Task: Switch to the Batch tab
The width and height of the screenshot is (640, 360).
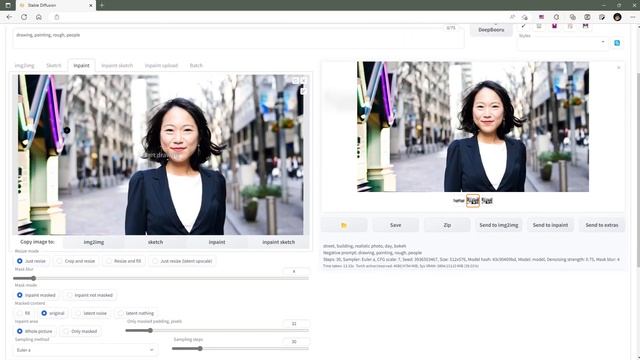Action: (196, 65)
